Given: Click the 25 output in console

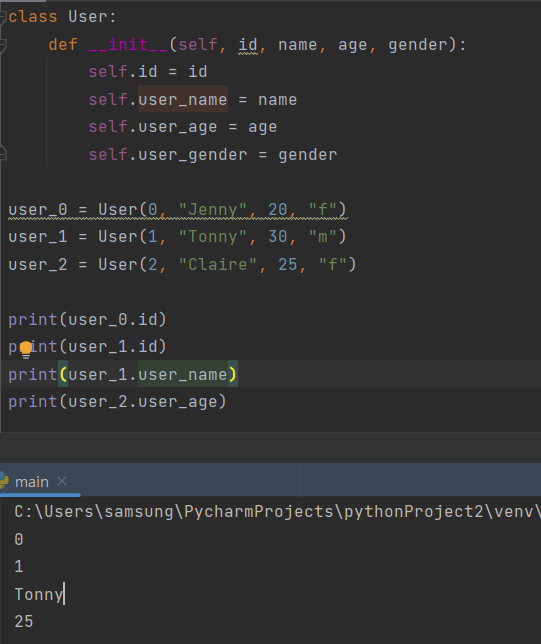Looking at the screenshot, I should point(23,621).
